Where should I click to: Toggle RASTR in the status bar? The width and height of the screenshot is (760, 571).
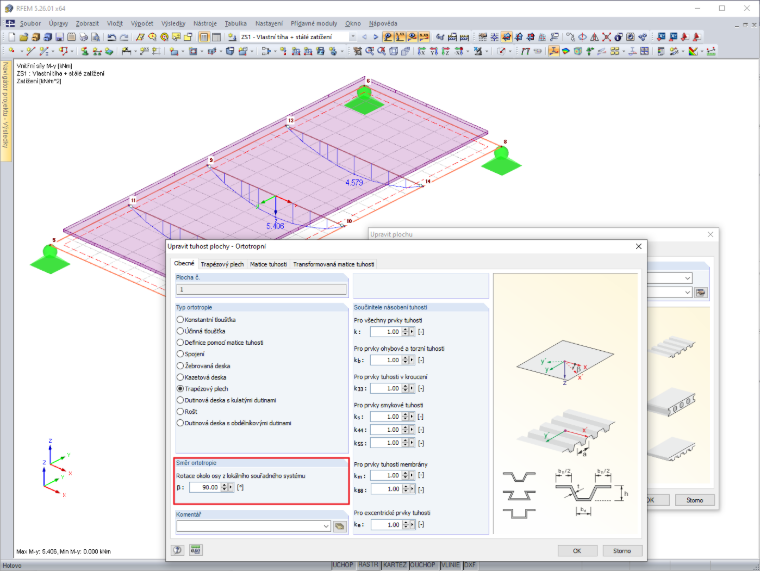tap(368, 565)
